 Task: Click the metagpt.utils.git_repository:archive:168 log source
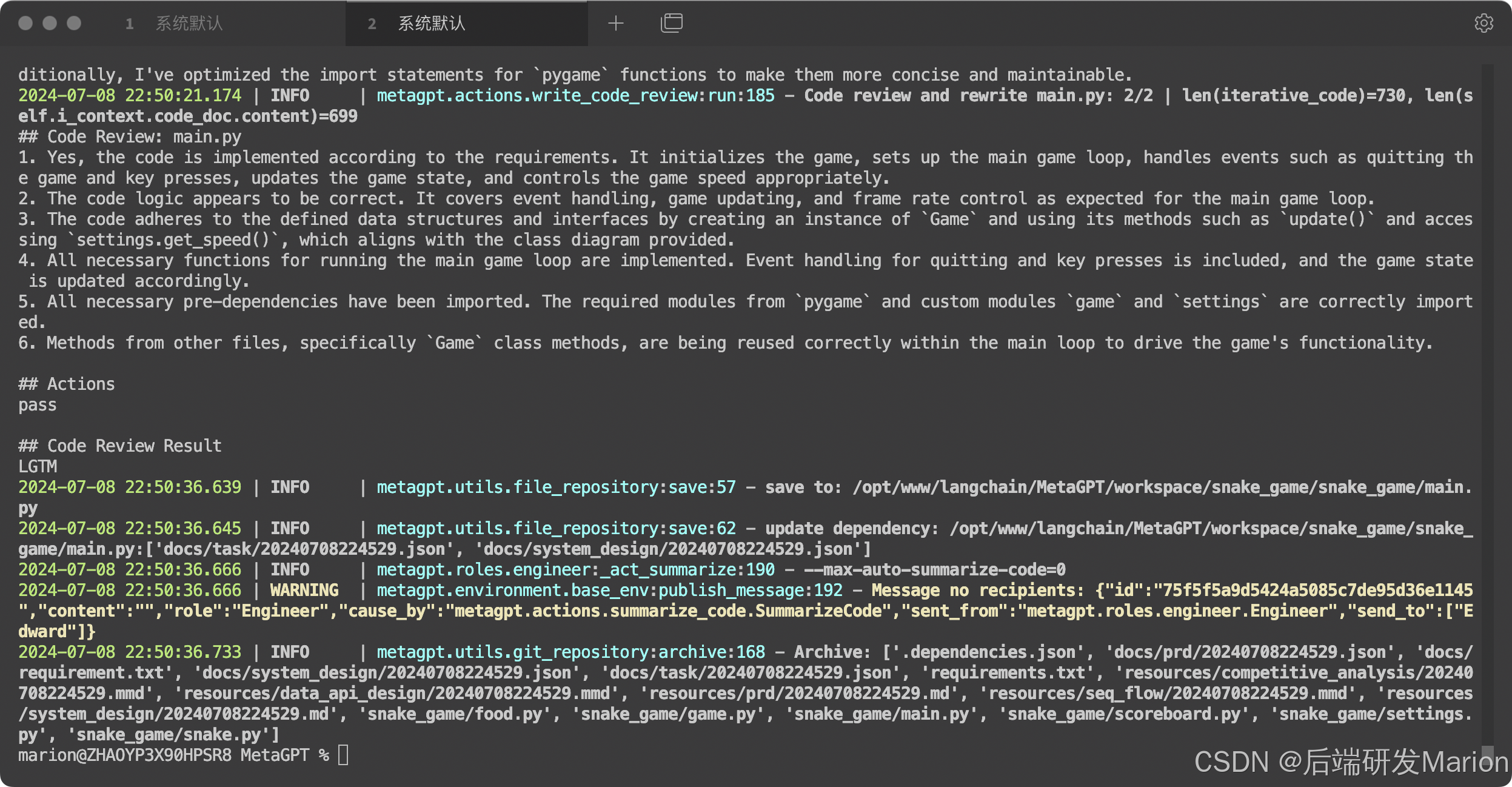(x=570, y=652)
